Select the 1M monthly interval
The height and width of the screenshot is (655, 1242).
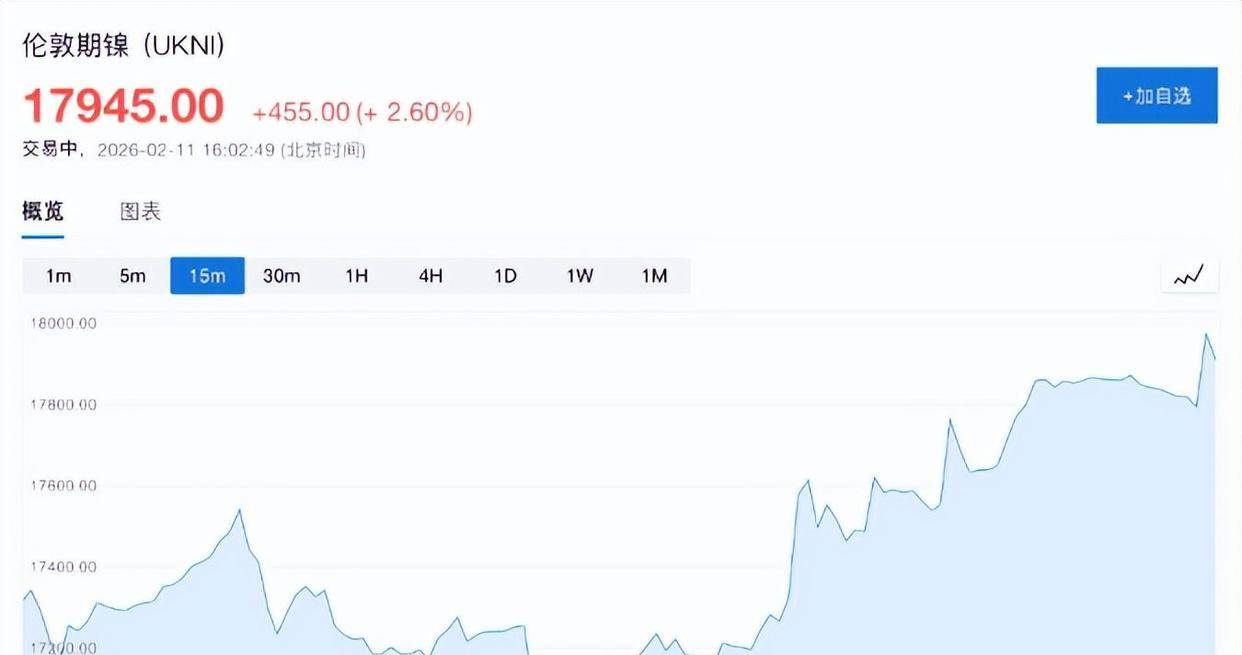click(x=654, y=276)
